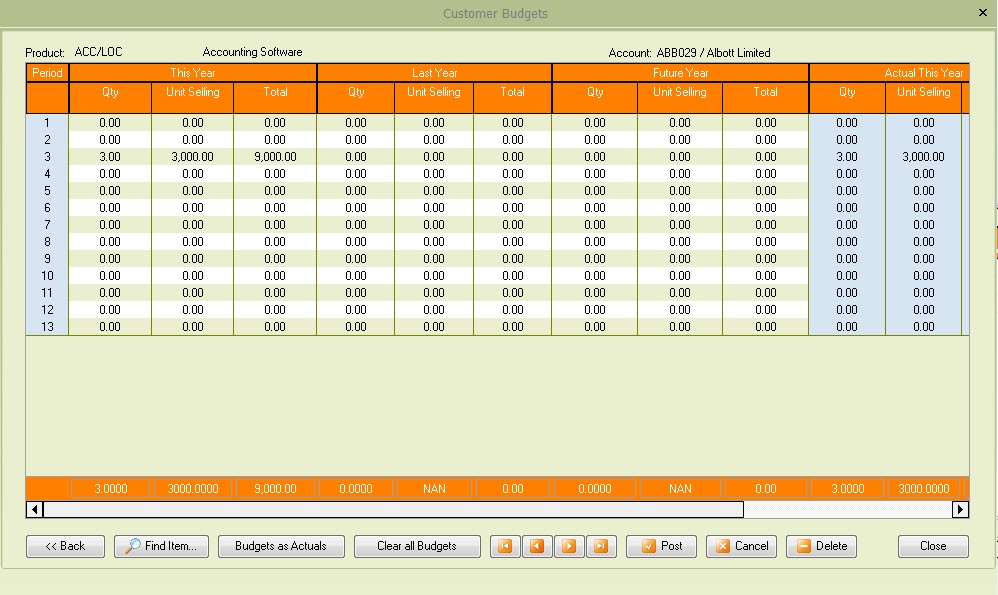The image size is (998, 595).
Task: Close the Customer Budgets window
Action: coord(983,13)
